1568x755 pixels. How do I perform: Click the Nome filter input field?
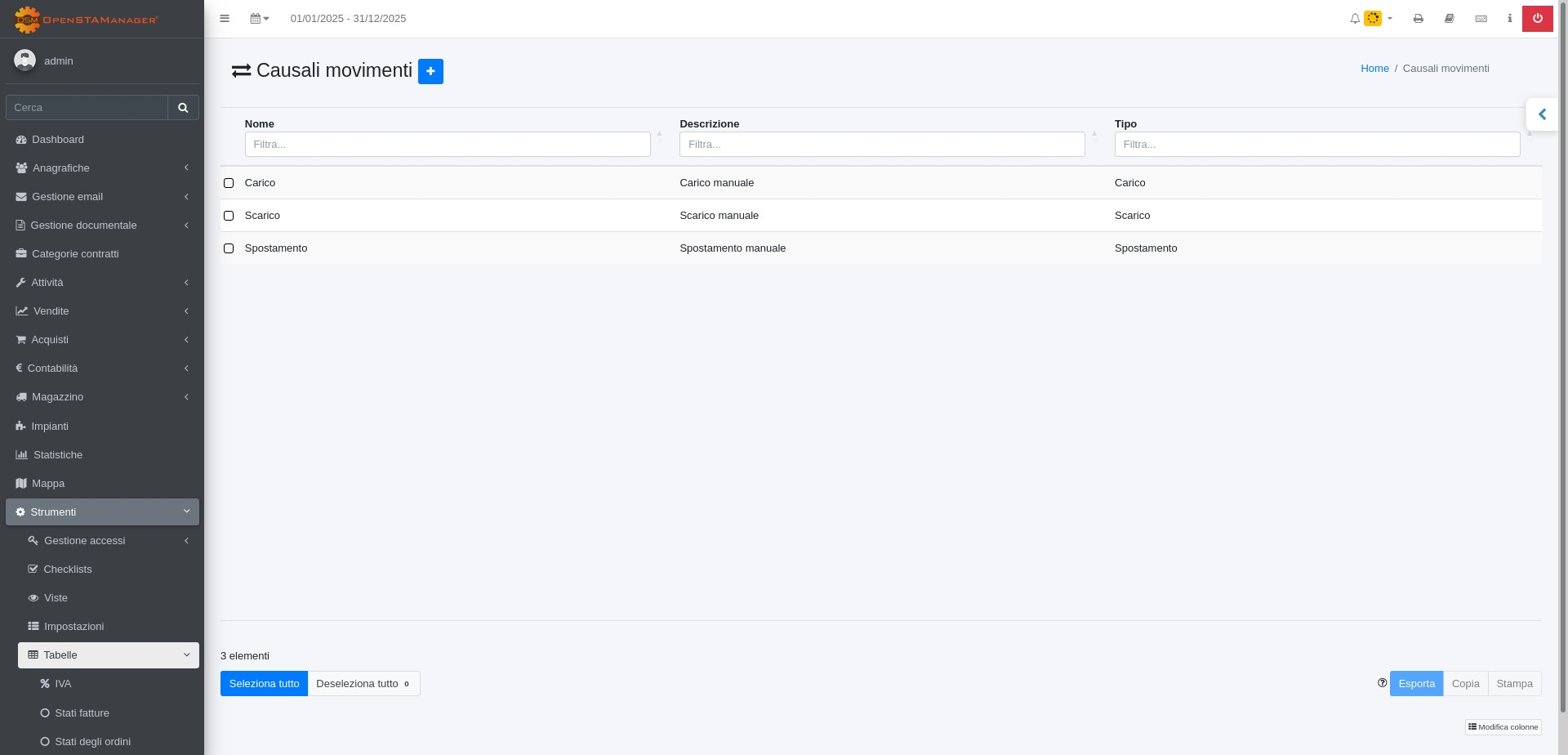tap(448, 145)
